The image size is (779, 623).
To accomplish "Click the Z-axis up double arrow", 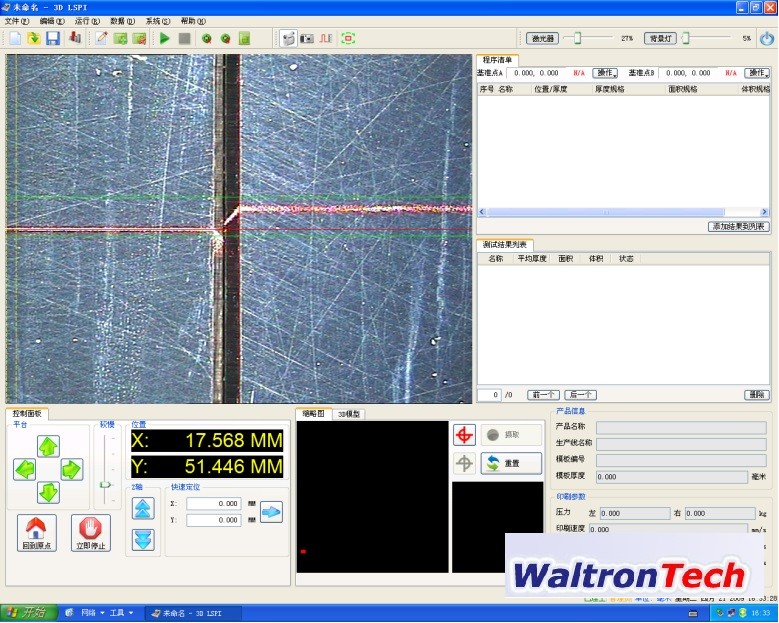I will point(143,508).
